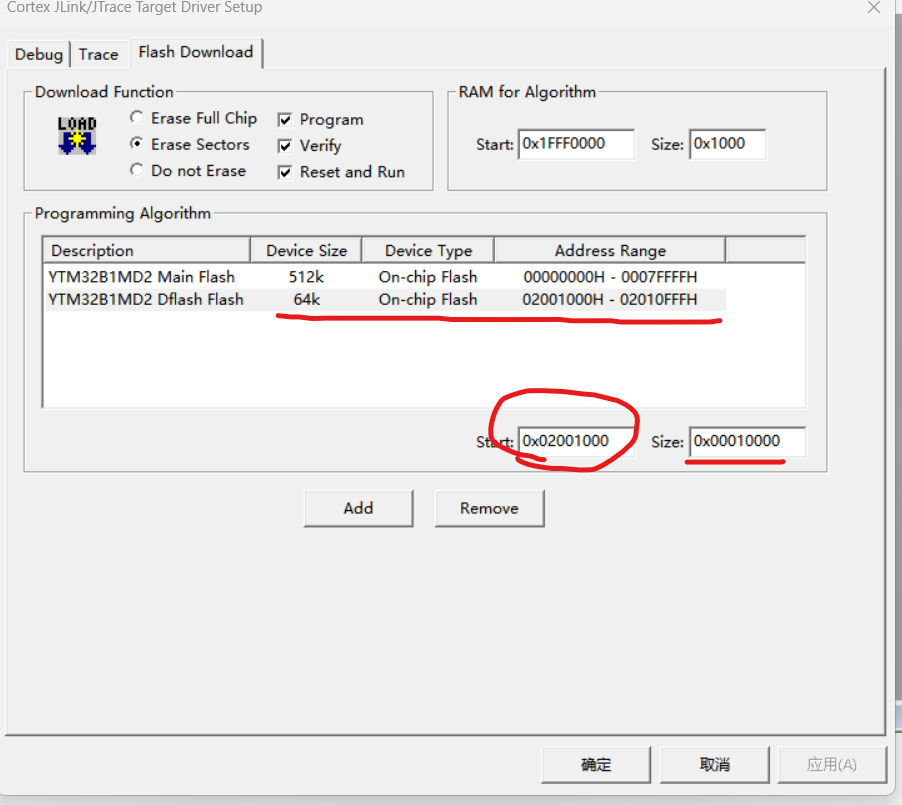Click address range 00000000H - 0007FFFFH
The image size is (902, 805).
tap(610, 277)
